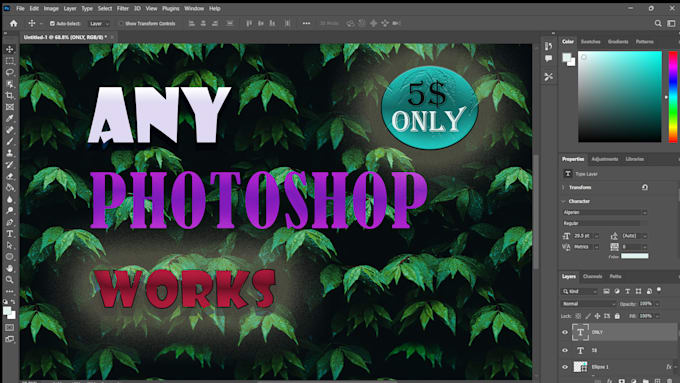The width and height of the screenshot is (680, 383).
Task: Toggle the layer filter on/off switch
Action: (x=659, y=289)
